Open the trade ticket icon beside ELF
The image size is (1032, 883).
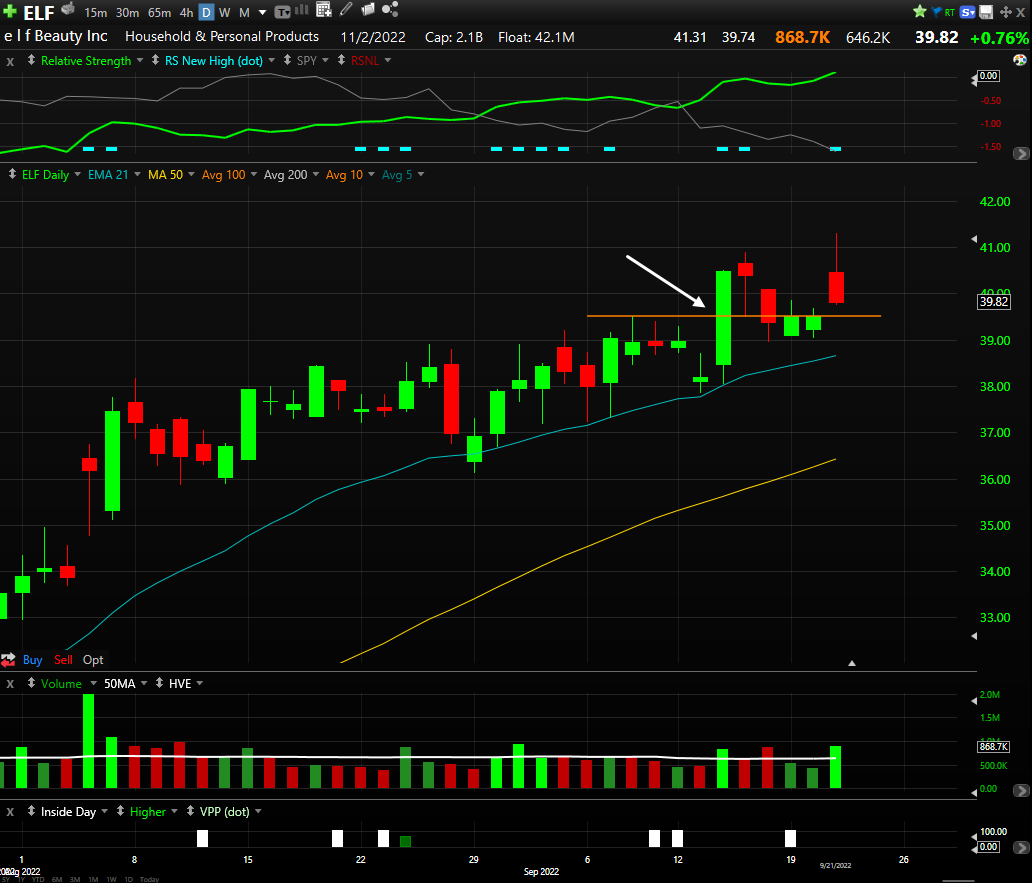68,9
